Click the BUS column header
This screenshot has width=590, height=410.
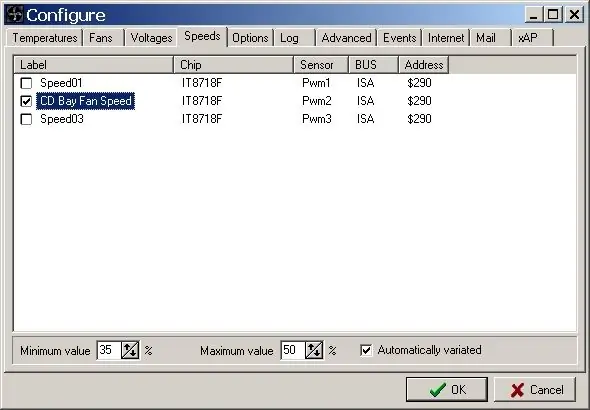[x=373, y=65]
